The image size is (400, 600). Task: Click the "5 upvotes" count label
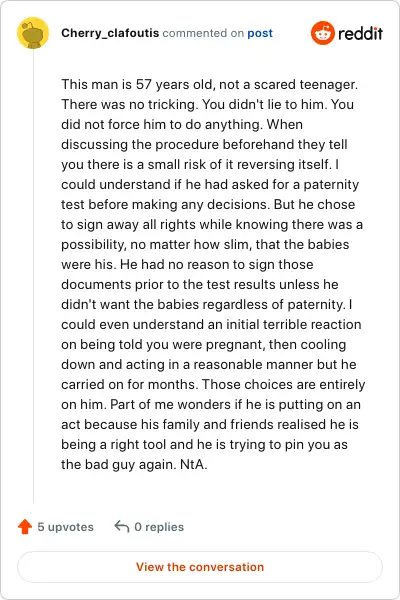(x=65, y=527)
